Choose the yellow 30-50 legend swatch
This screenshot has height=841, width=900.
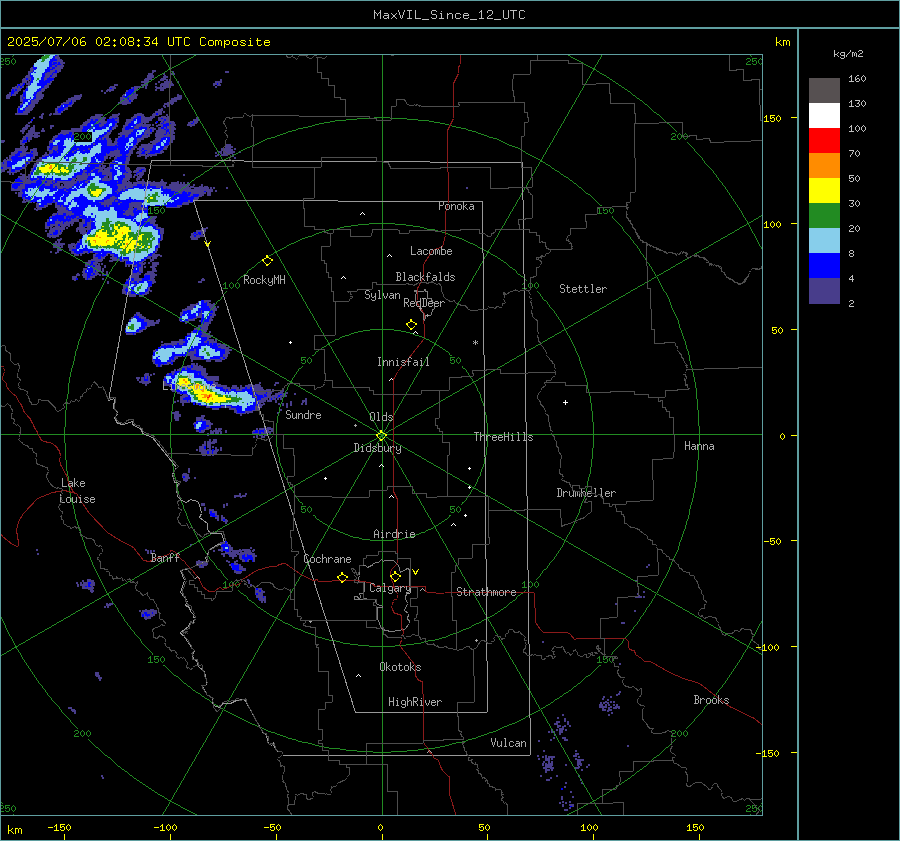pos(824,191)
